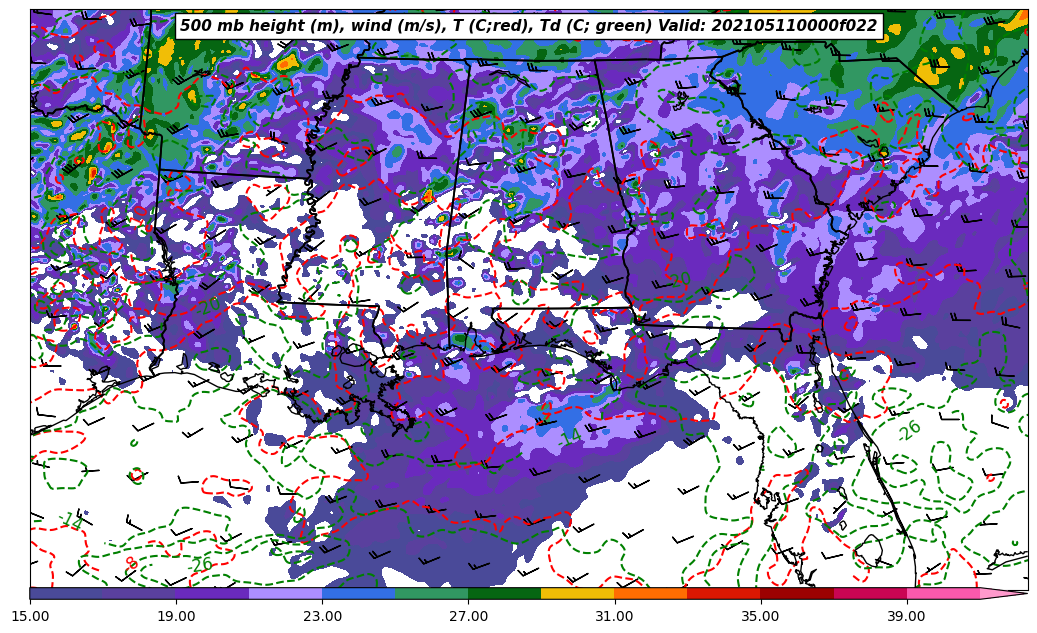Pick the royal blue colorbar segment
Viewport: 1037px width, 633px height.
(358, 593)
